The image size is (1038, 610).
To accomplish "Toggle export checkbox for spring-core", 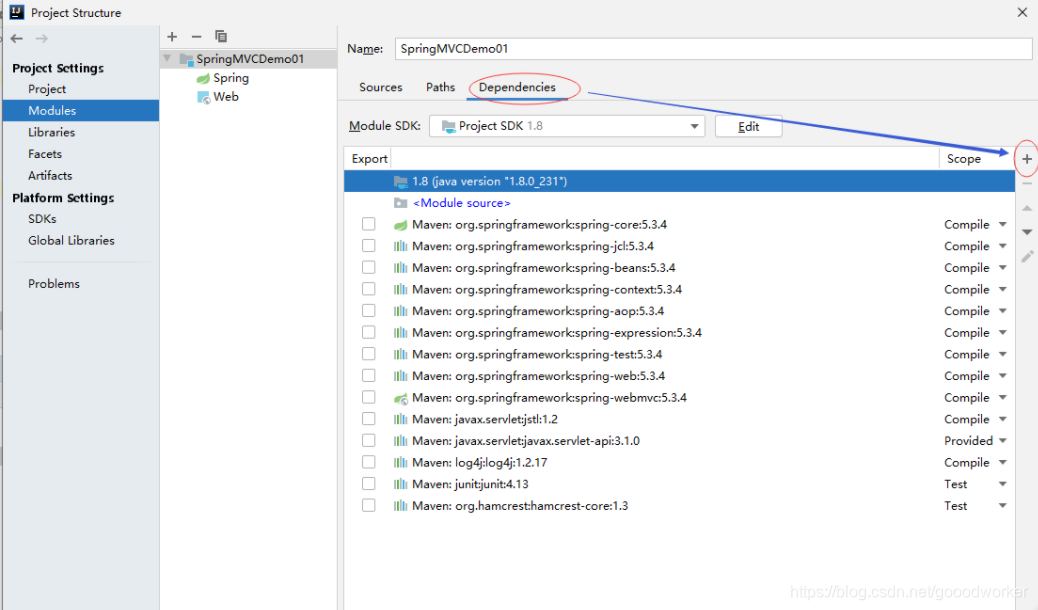I will [369, 225].
